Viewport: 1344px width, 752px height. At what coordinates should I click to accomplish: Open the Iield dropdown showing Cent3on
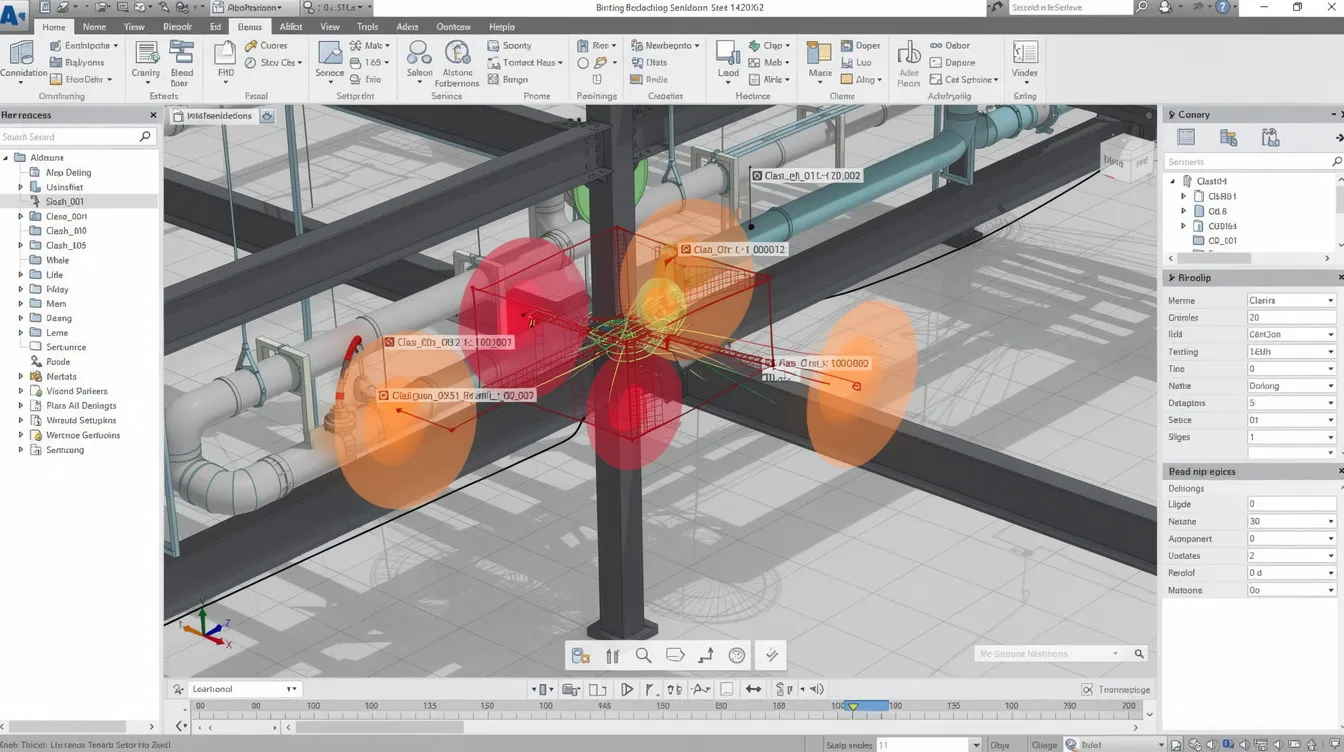pyautogui.click(x=1290, y=334)
